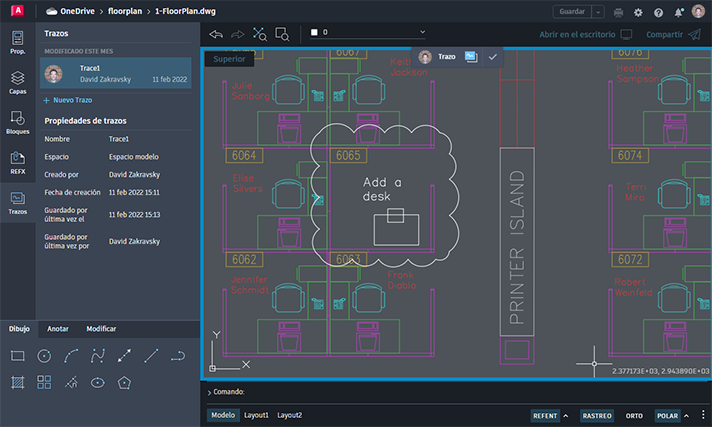Click the Compartir button
Screen dimensions: 712x427
click(x=673, y=35)
